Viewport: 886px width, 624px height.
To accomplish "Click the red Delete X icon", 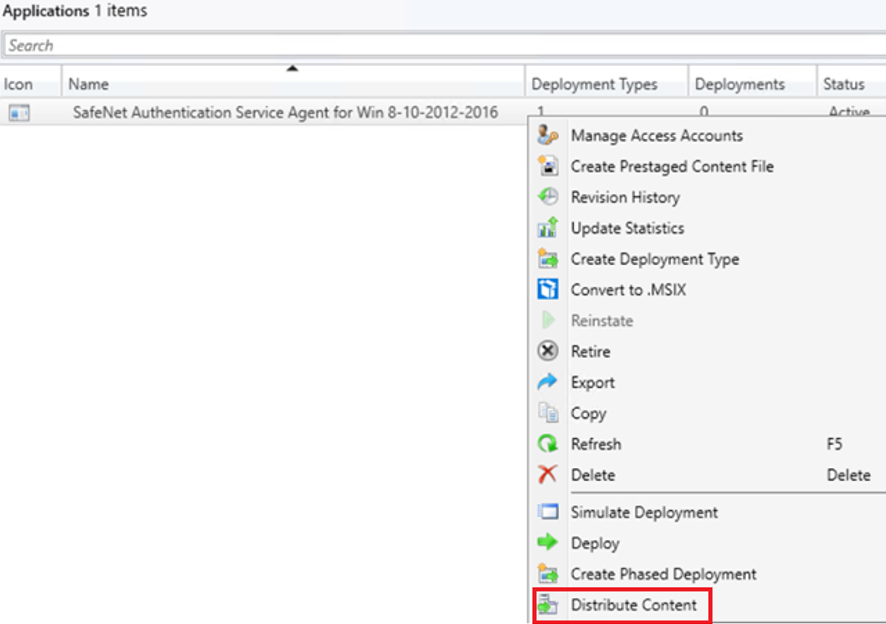I will click(x=547, y=475).
